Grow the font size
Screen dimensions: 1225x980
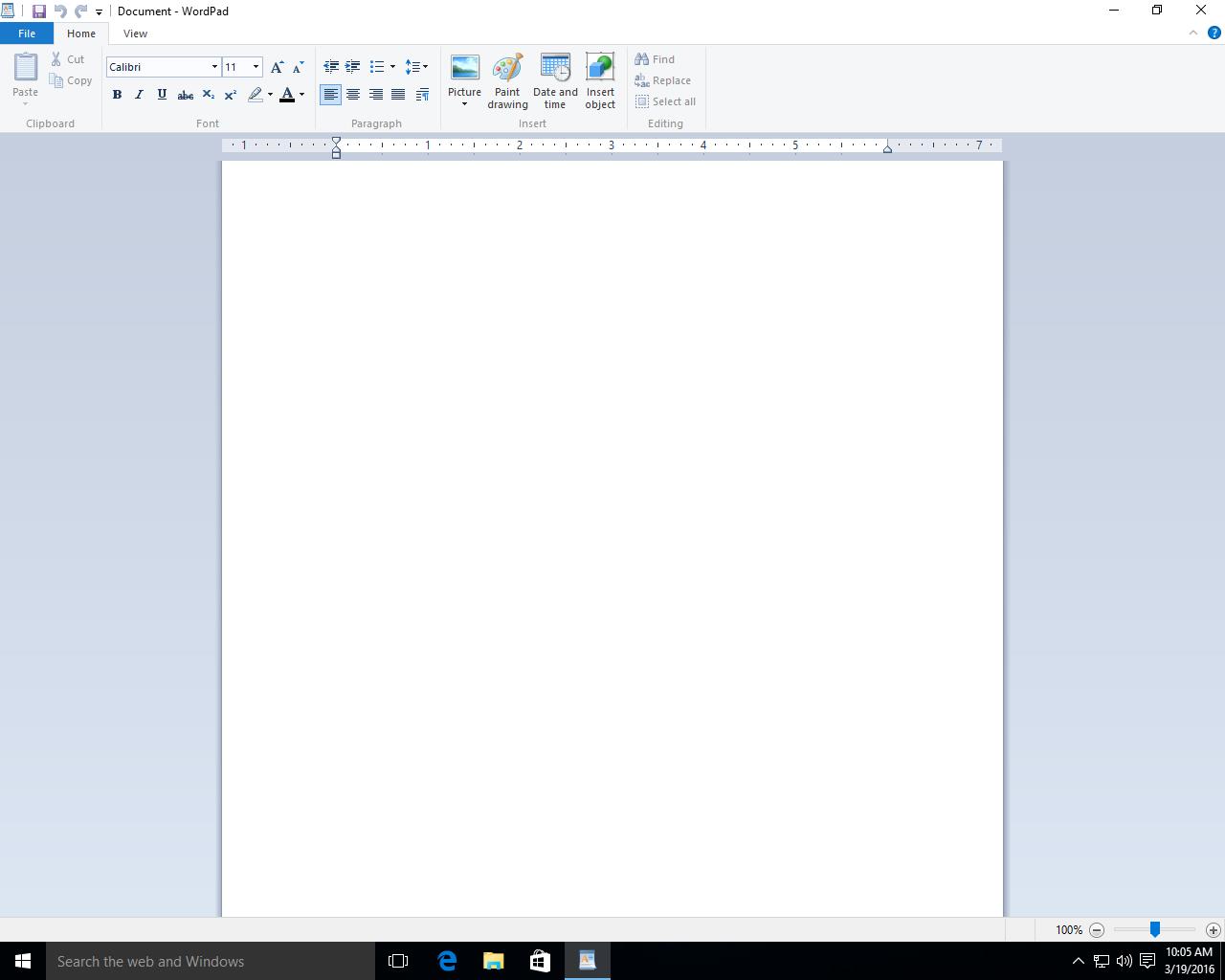pos(277,67)
